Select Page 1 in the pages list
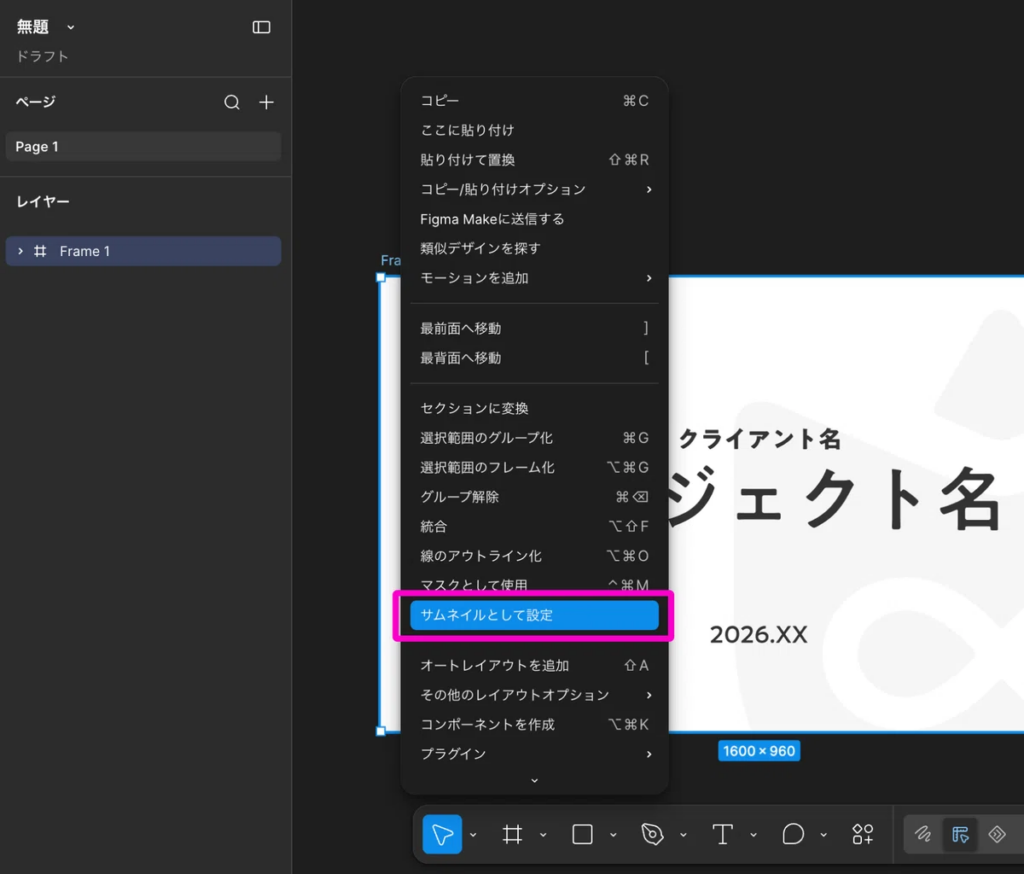This screenshot has width=1024, height=874. click(144, 146)
